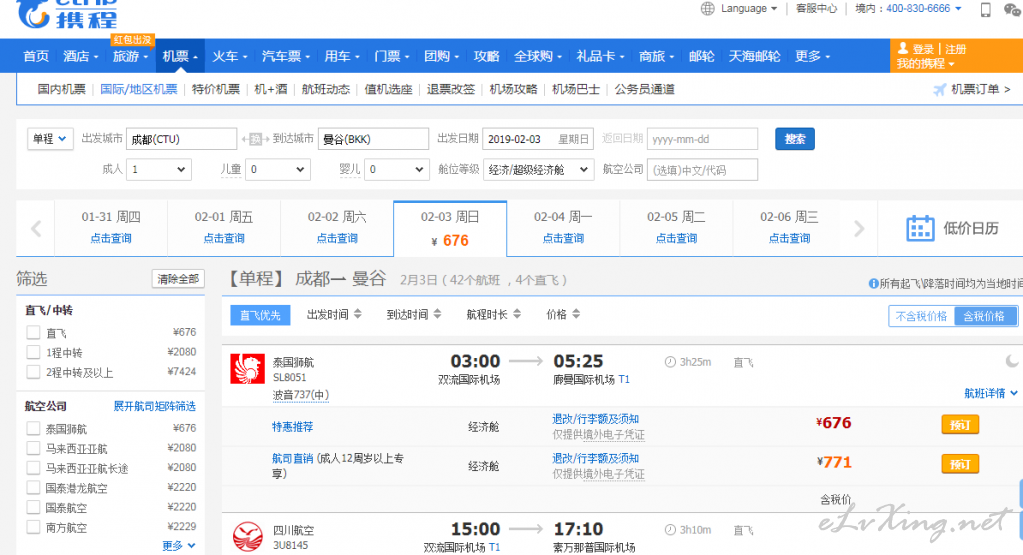Select 泰国狮航 airline checkbox

[33, 428]
